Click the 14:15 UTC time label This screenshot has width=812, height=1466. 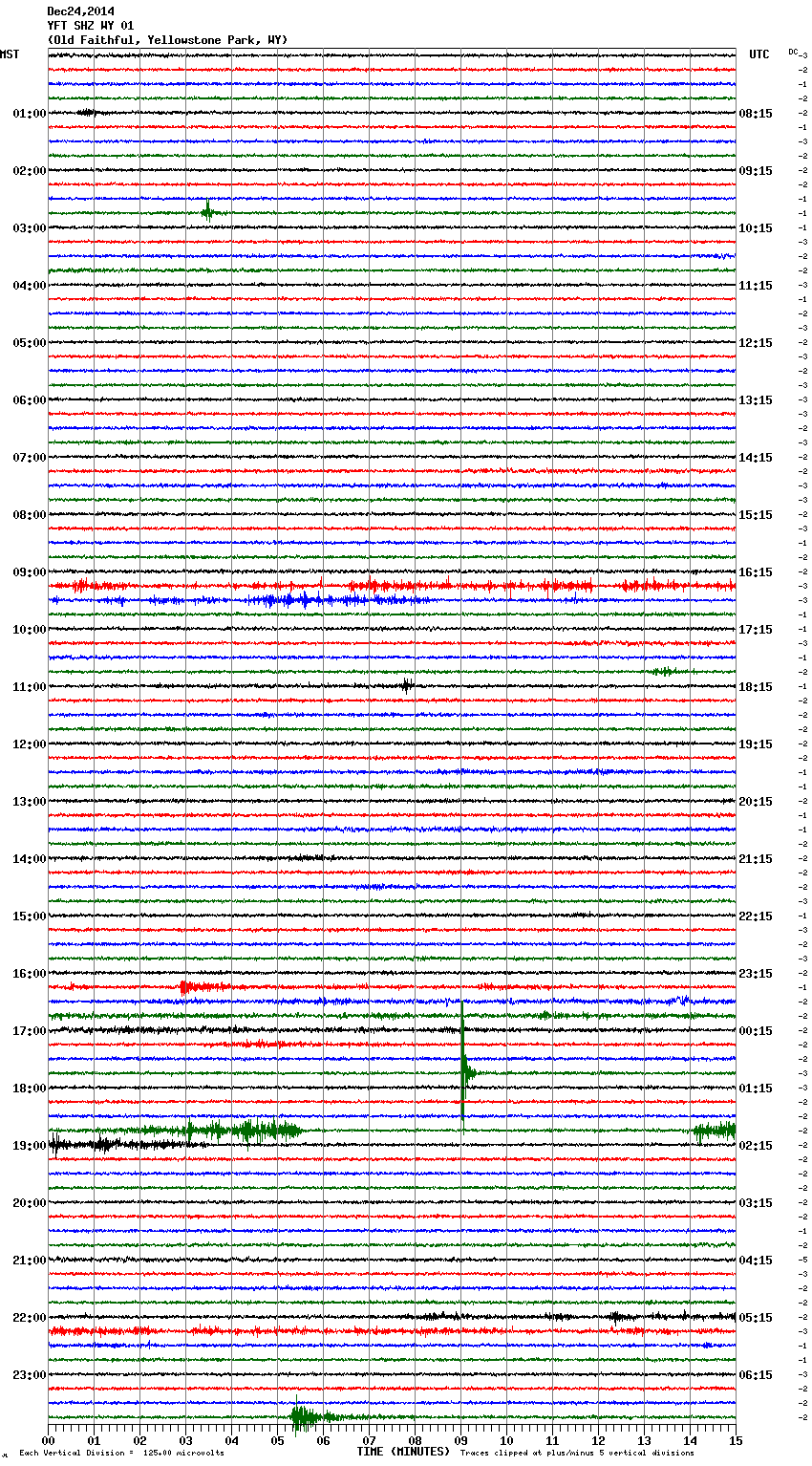point(756,458)
